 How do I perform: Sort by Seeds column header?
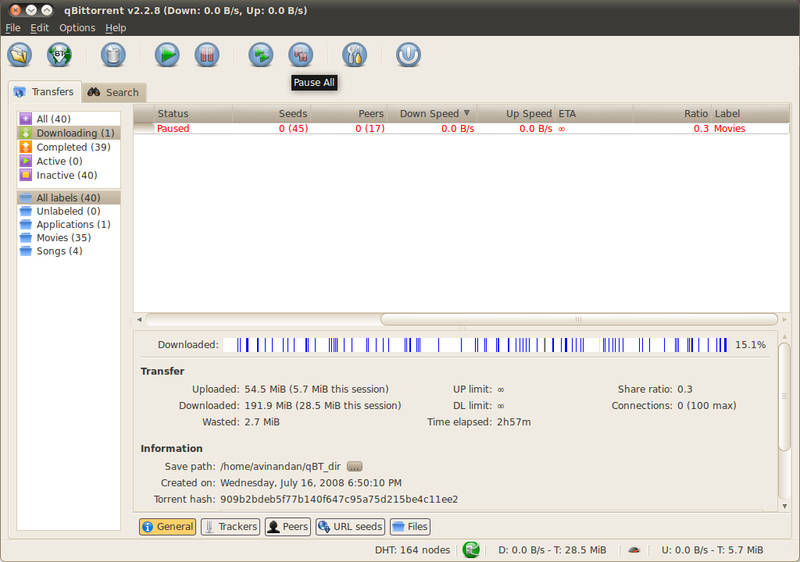(x=271, y=113)
